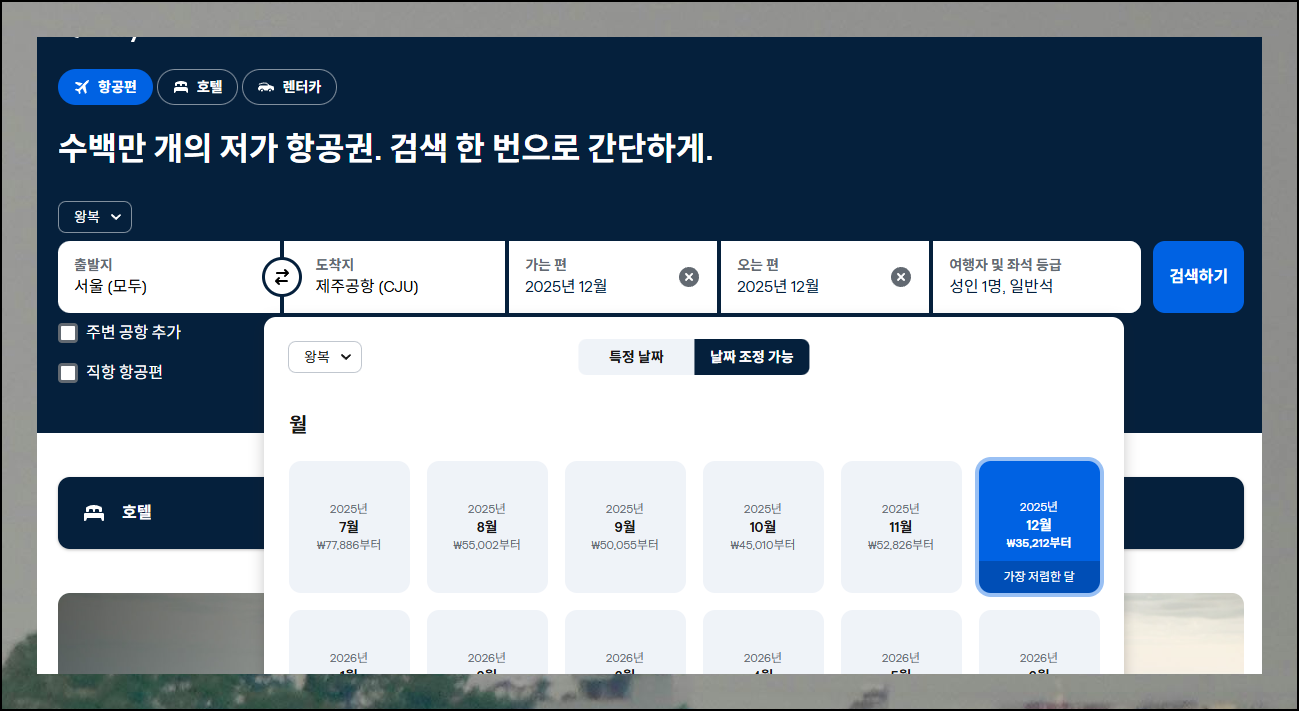Switch to the 렌터카 car rental tab

coord(289,87)
